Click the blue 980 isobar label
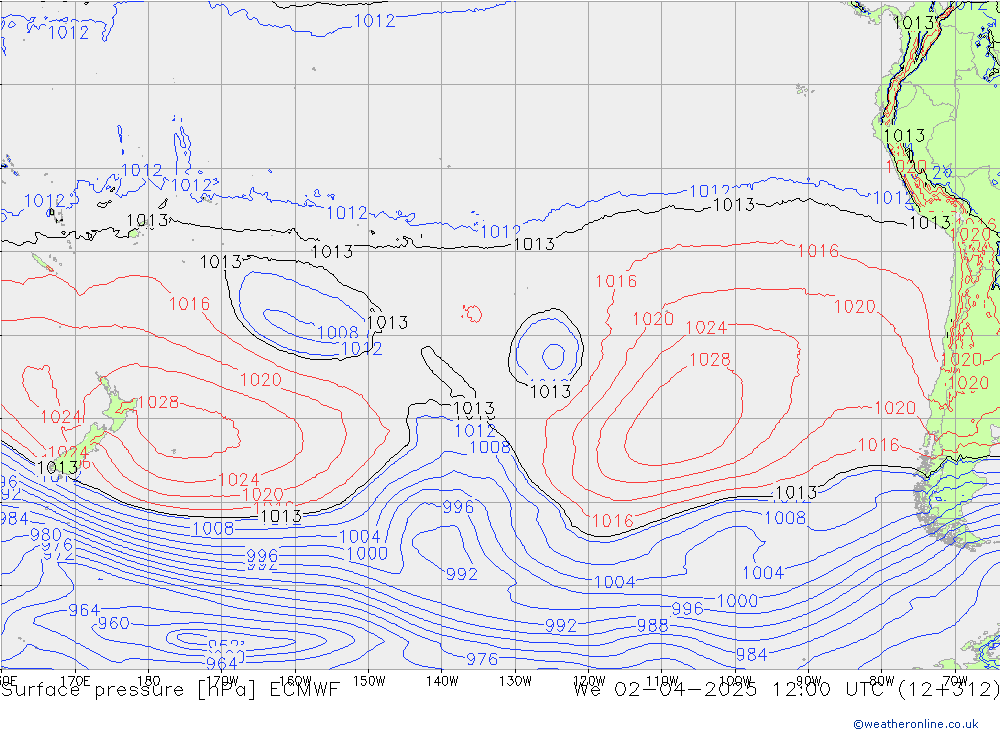Screen dimensions: 1000x733 click(46, 535)
